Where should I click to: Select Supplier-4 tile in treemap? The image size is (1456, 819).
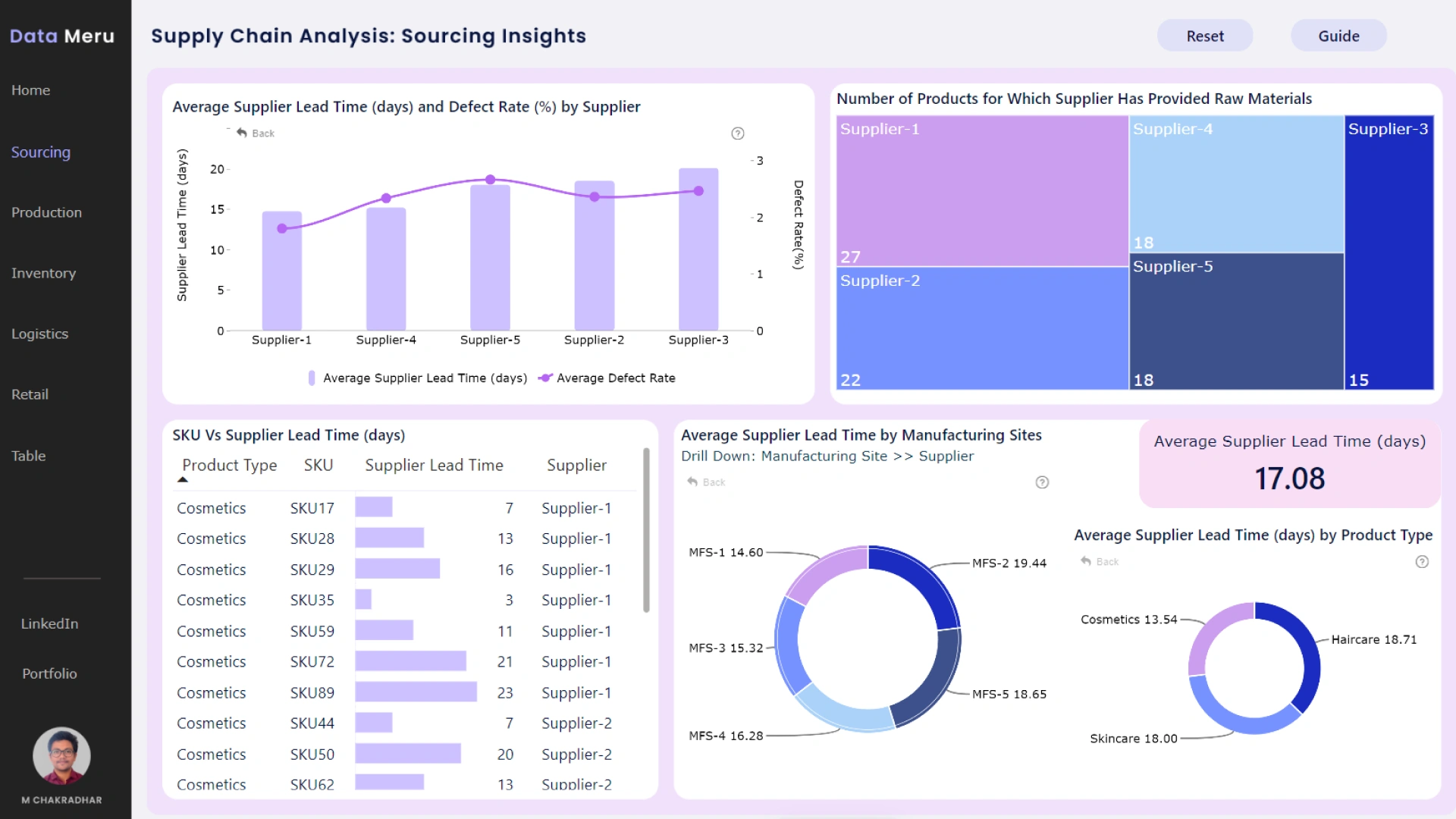tap(1236, 184)
